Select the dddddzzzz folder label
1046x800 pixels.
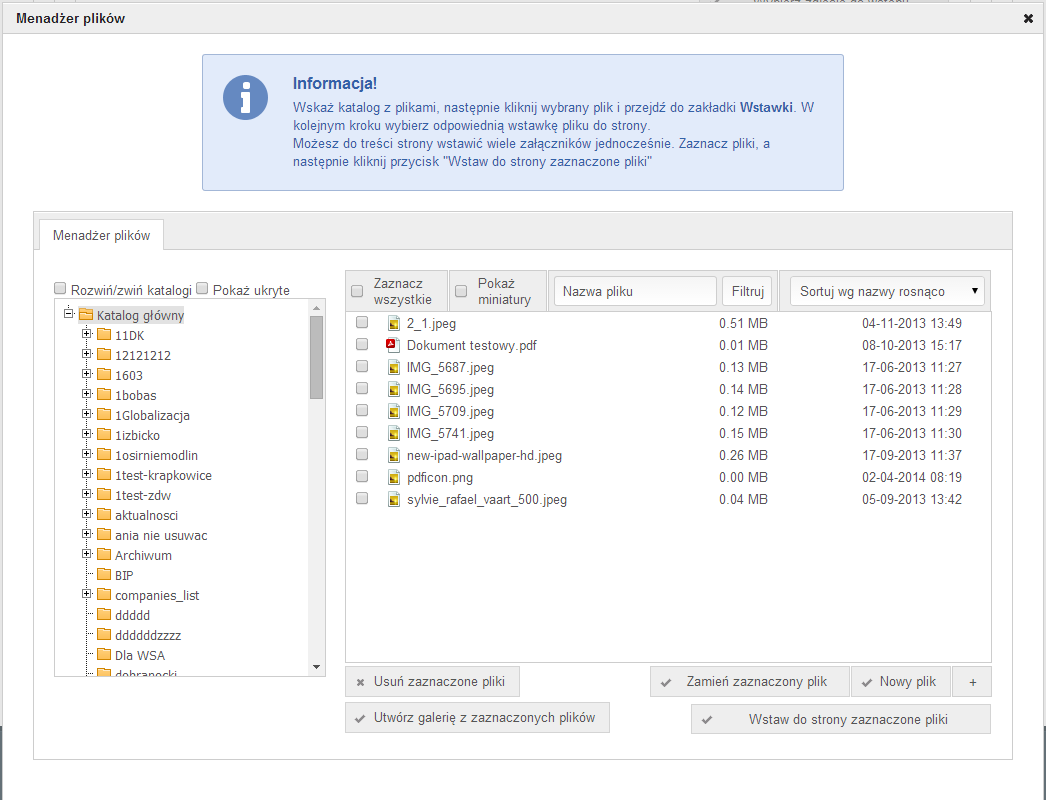(148, 636)
